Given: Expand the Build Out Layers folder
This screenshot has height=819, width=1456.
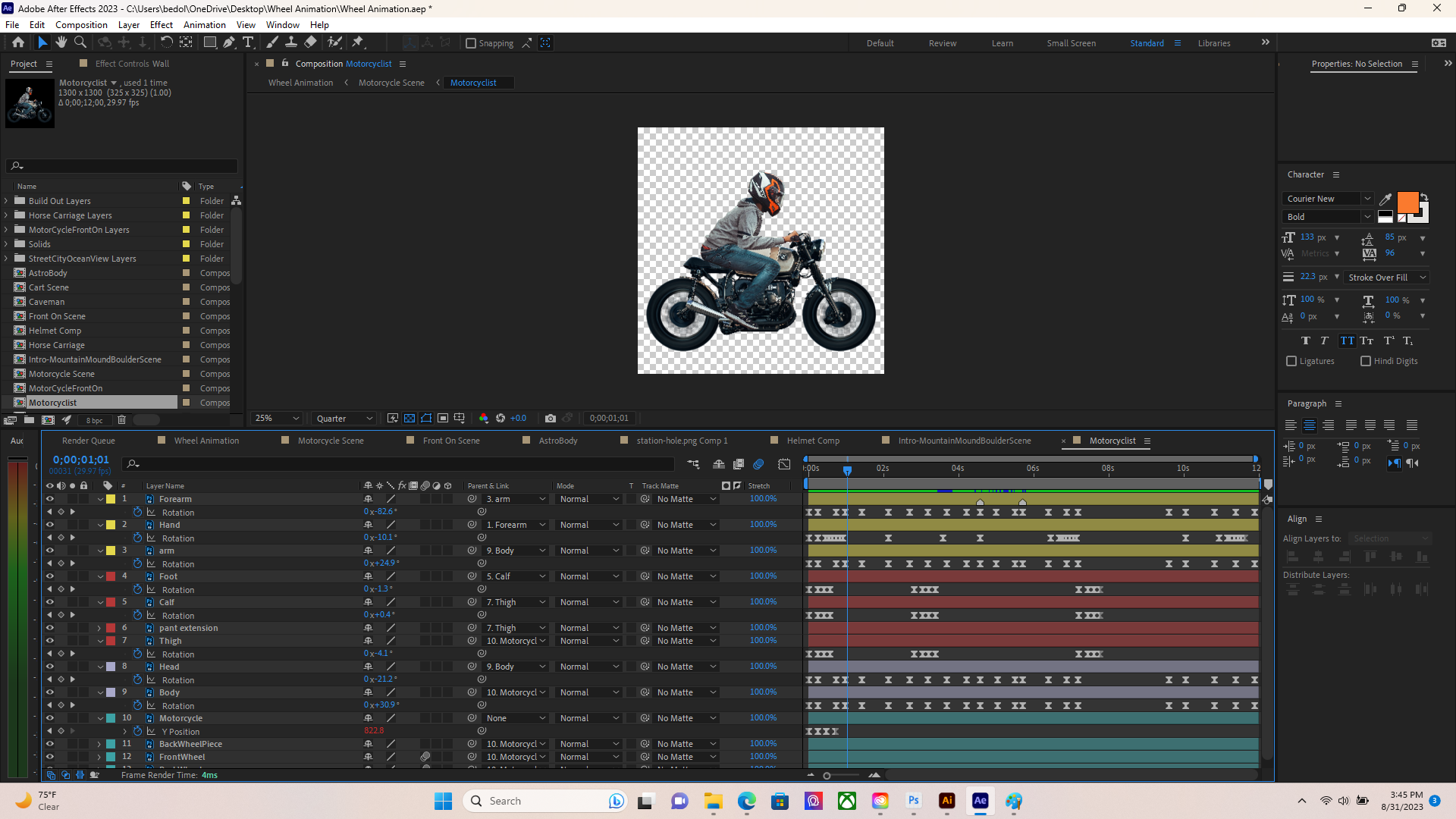Looking at the screenshot, I should pyautogui.click(x=7, y=201).
